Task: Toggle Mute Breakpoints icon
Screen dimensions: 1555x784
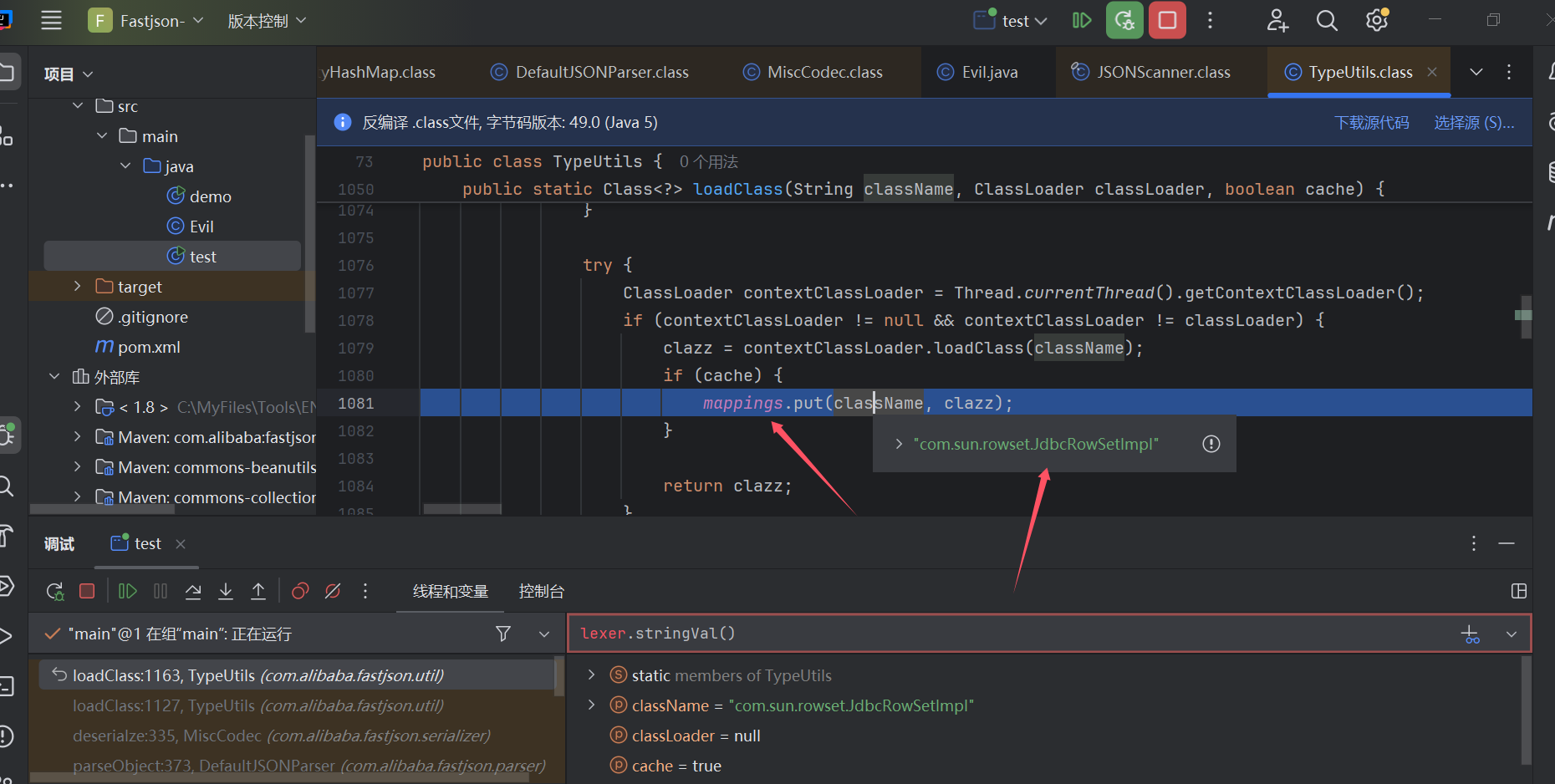Action: tap(333, 592)
